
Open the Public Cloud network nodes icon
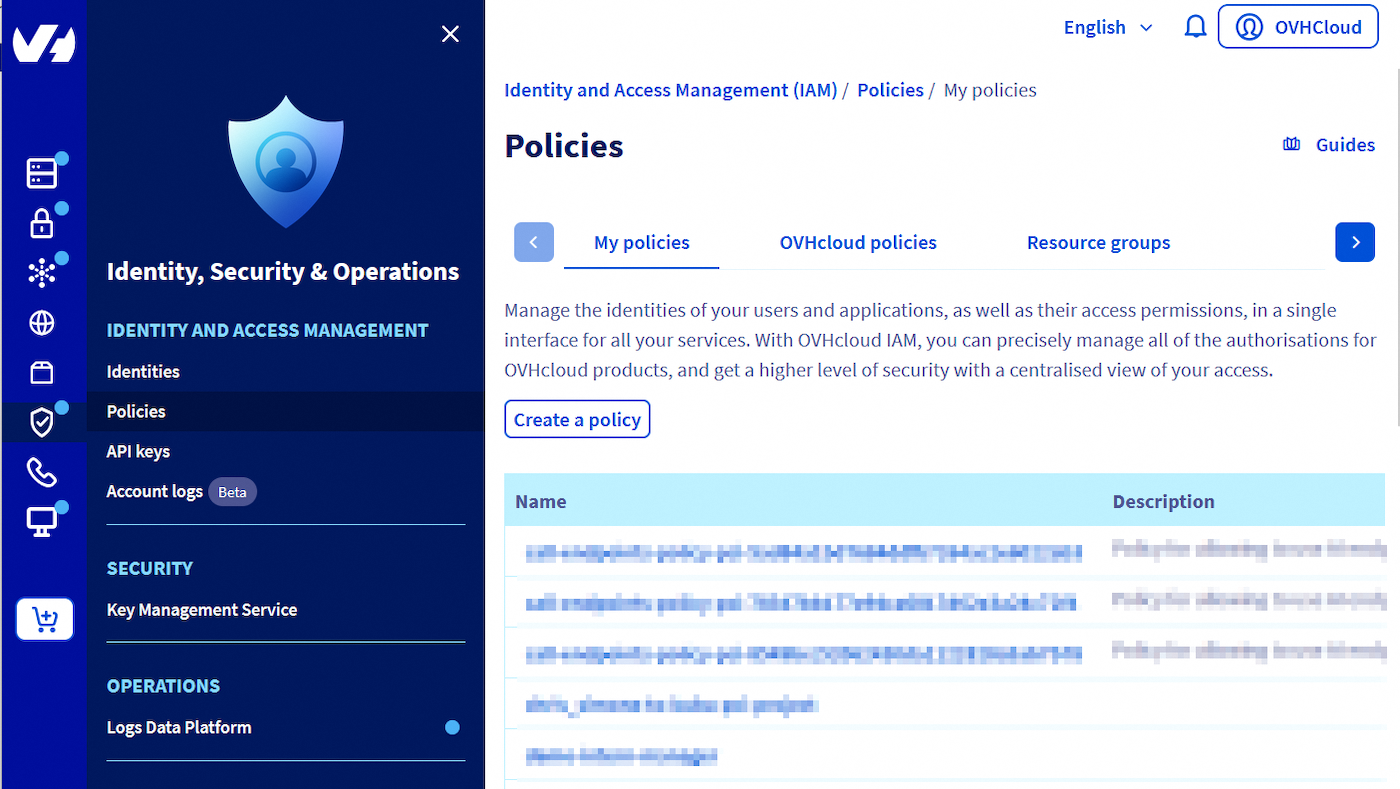[42, 271]
